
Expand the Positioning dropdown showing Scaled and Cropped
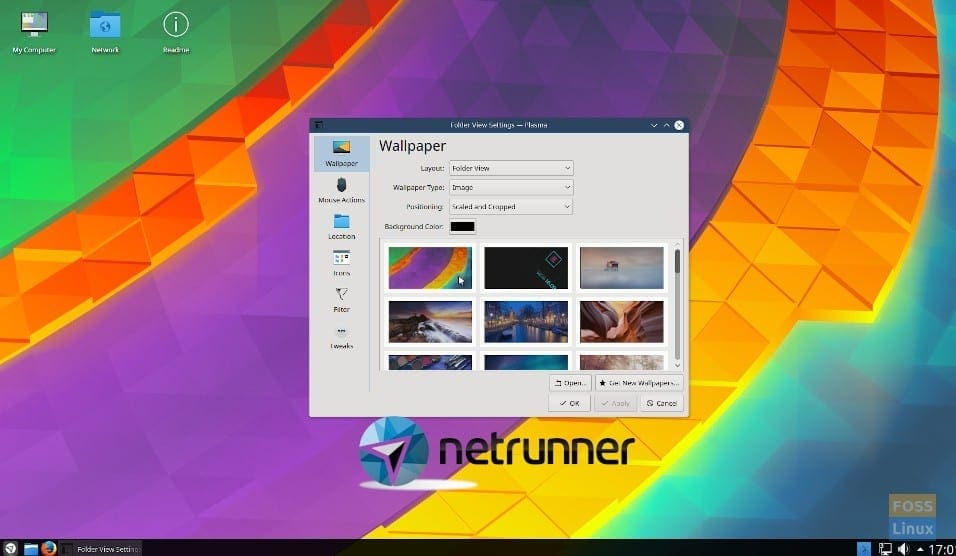511,207
